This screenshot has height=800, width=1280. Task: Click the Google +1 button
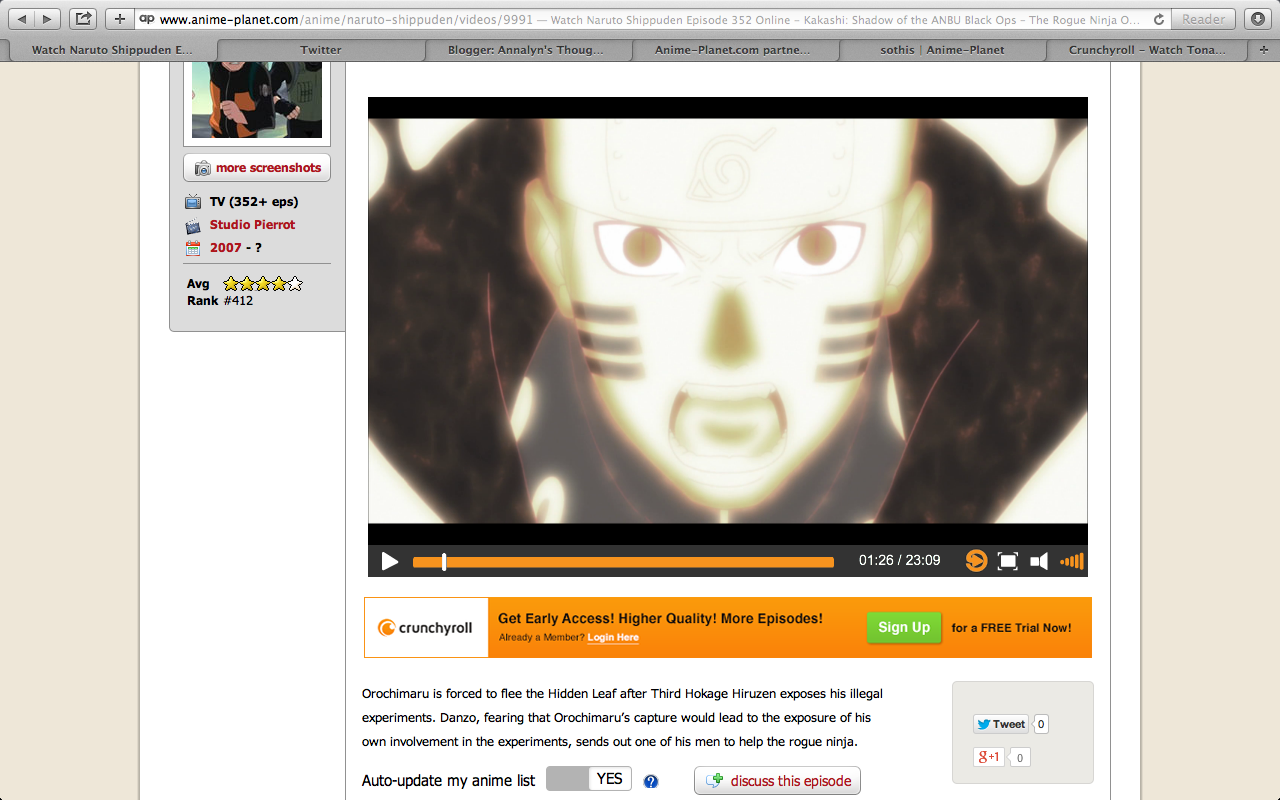[988, 757]
